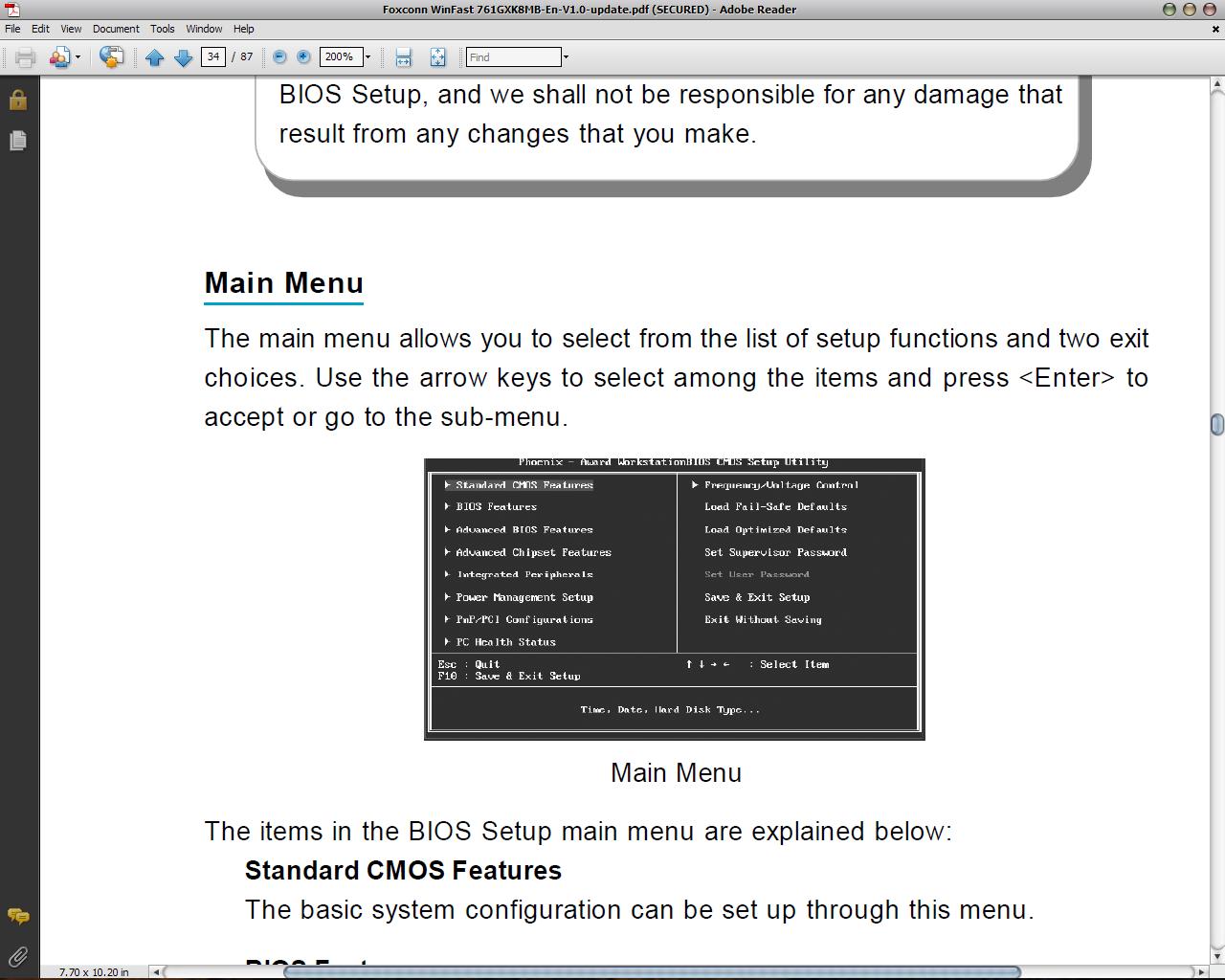Click the Find search box
This screenshot has height=980, width=1225.
point(513,57)
